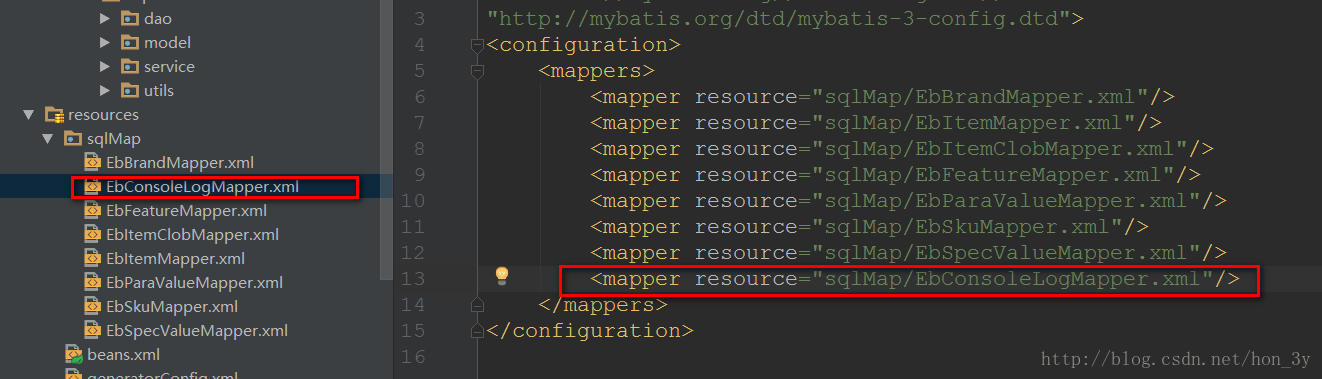The height and width of the screenshot is (379, 1322).
Task: Collapse the sqlMap folder arrow
Action: [47, 139]
